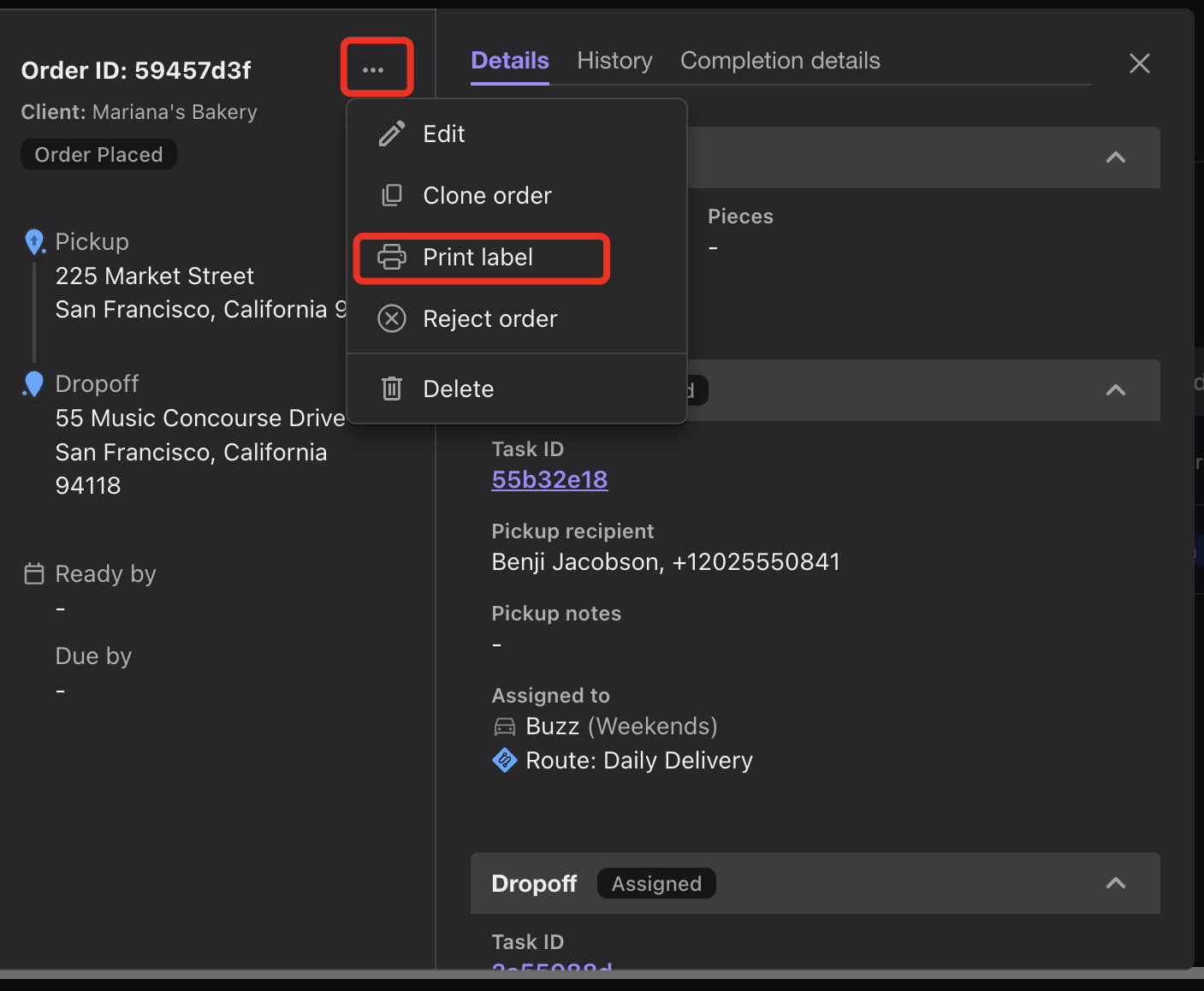Open the order actions ellipsis menu

377,67
